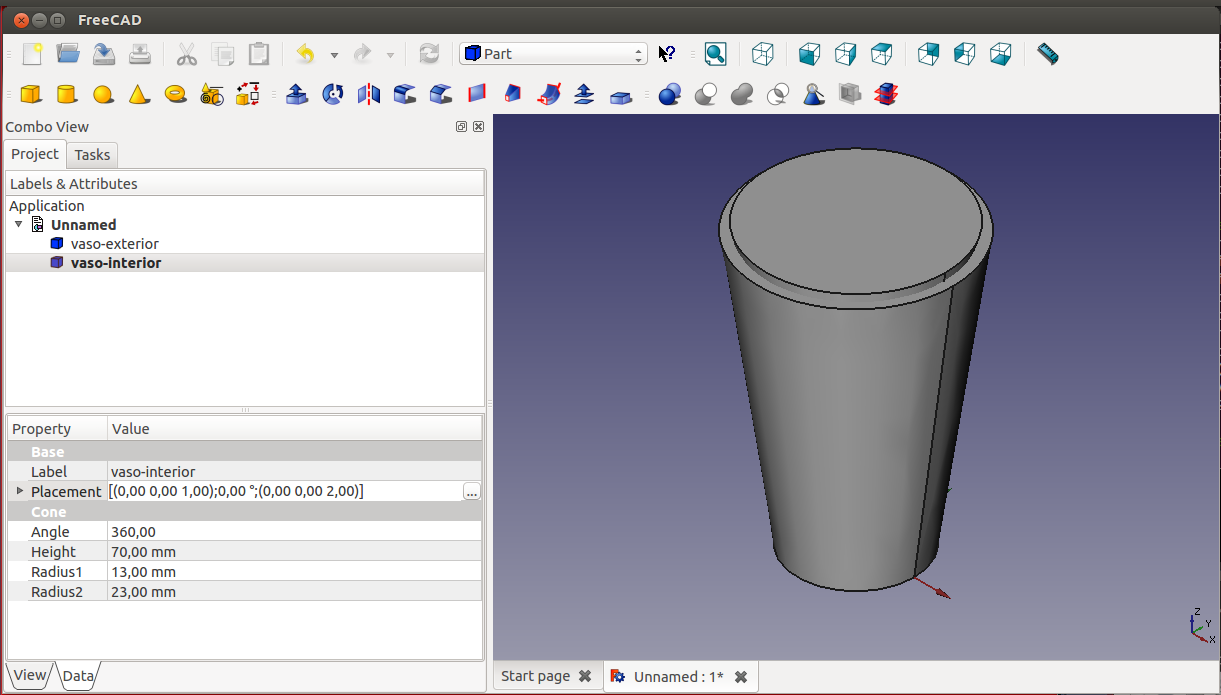The width and height of the screenshot is (1221, 695).
Task: Expand the Placement property row
Action: coord(19,491)
